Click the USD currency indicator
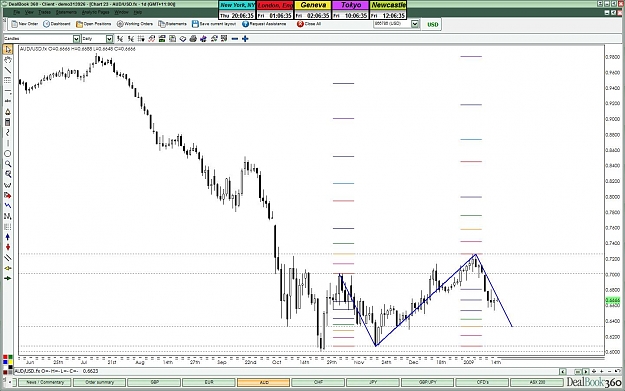 pyautogui.click(x=432, y=24)
